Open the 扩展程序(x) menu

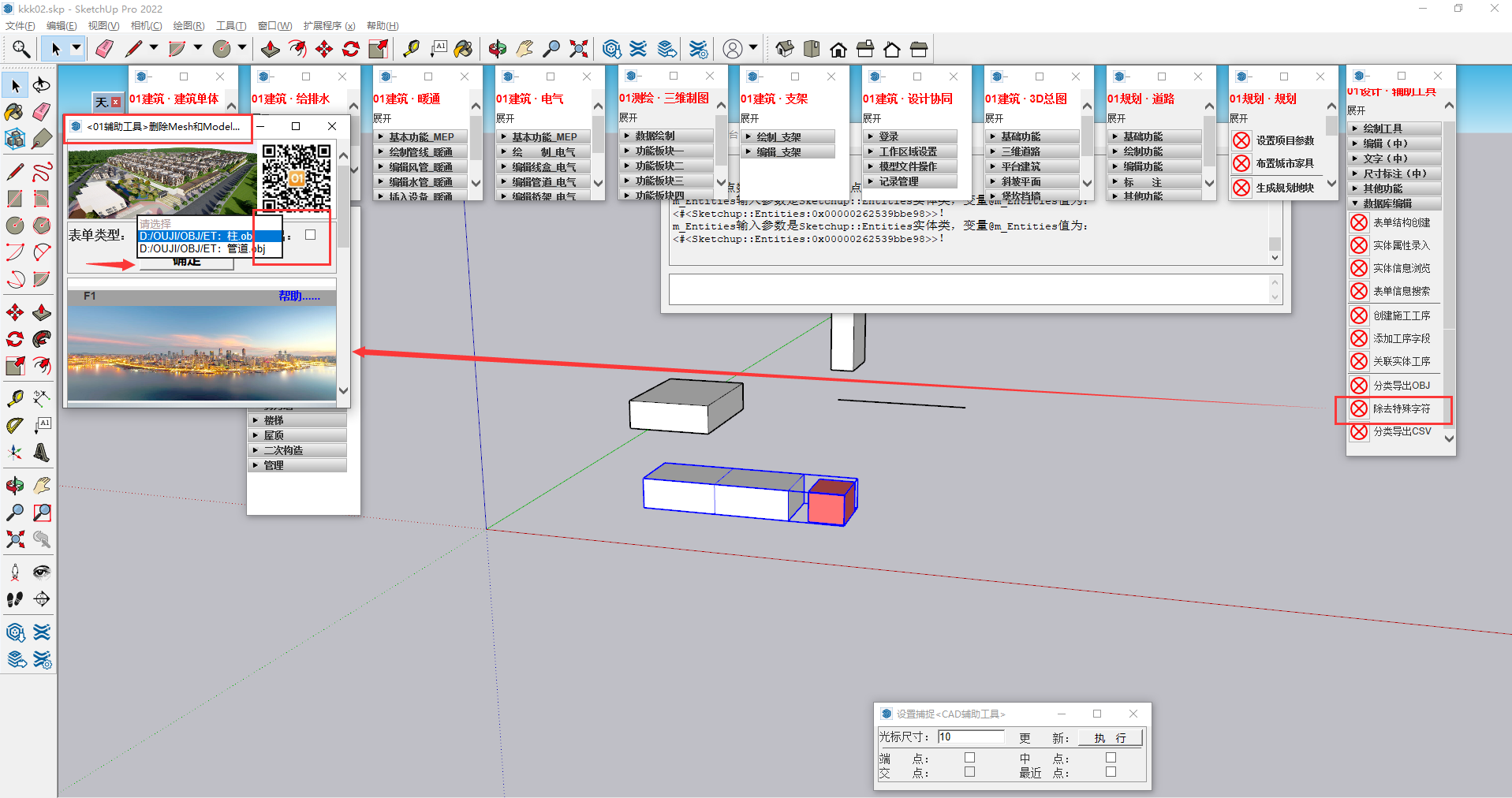click(x=329, y=26)
